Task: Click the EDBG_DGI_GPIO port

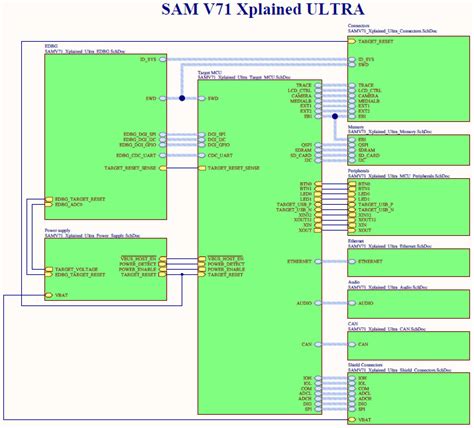Action: point(162,145)
